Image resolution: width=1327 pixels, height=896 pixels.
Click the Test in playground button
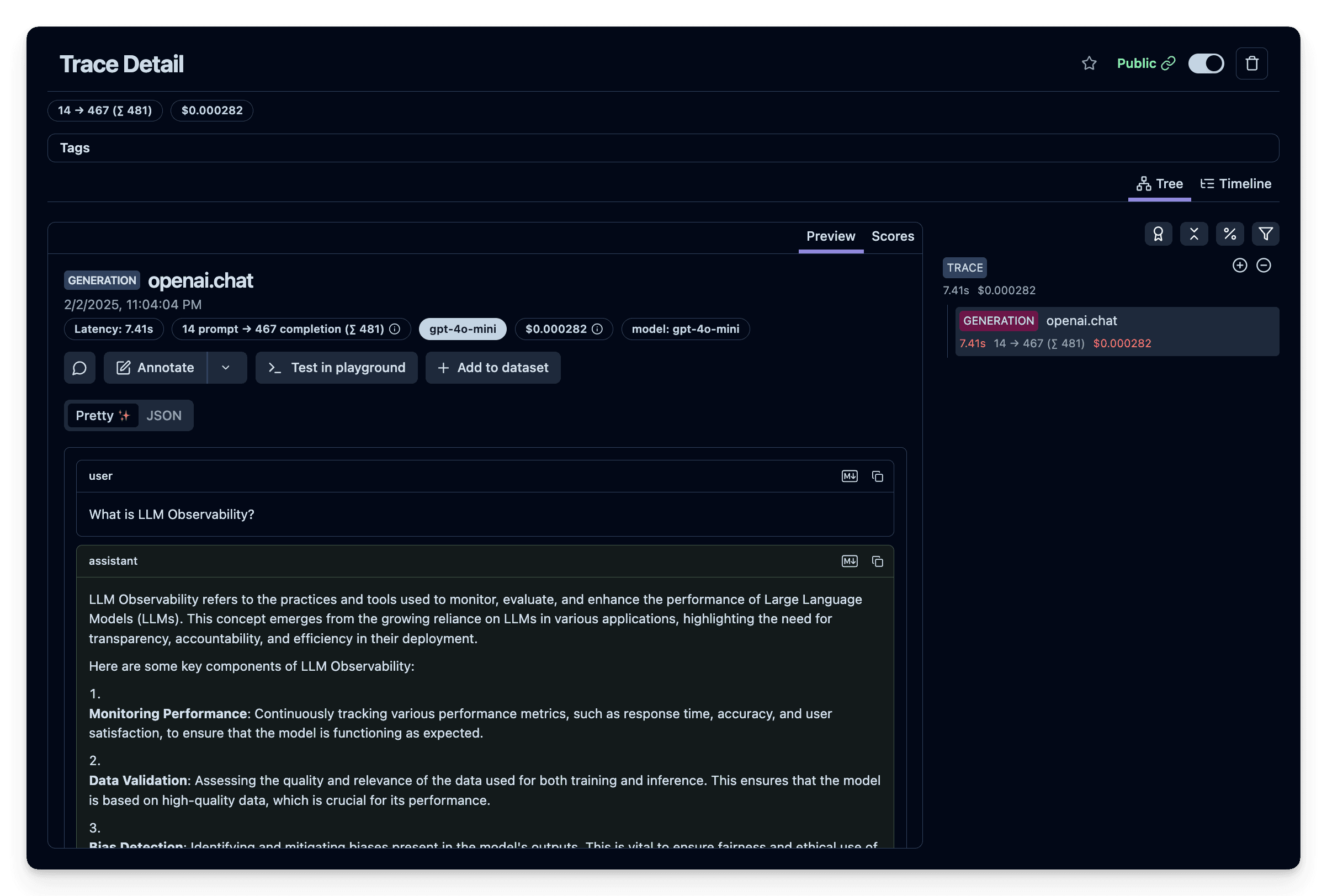[336, 368]
